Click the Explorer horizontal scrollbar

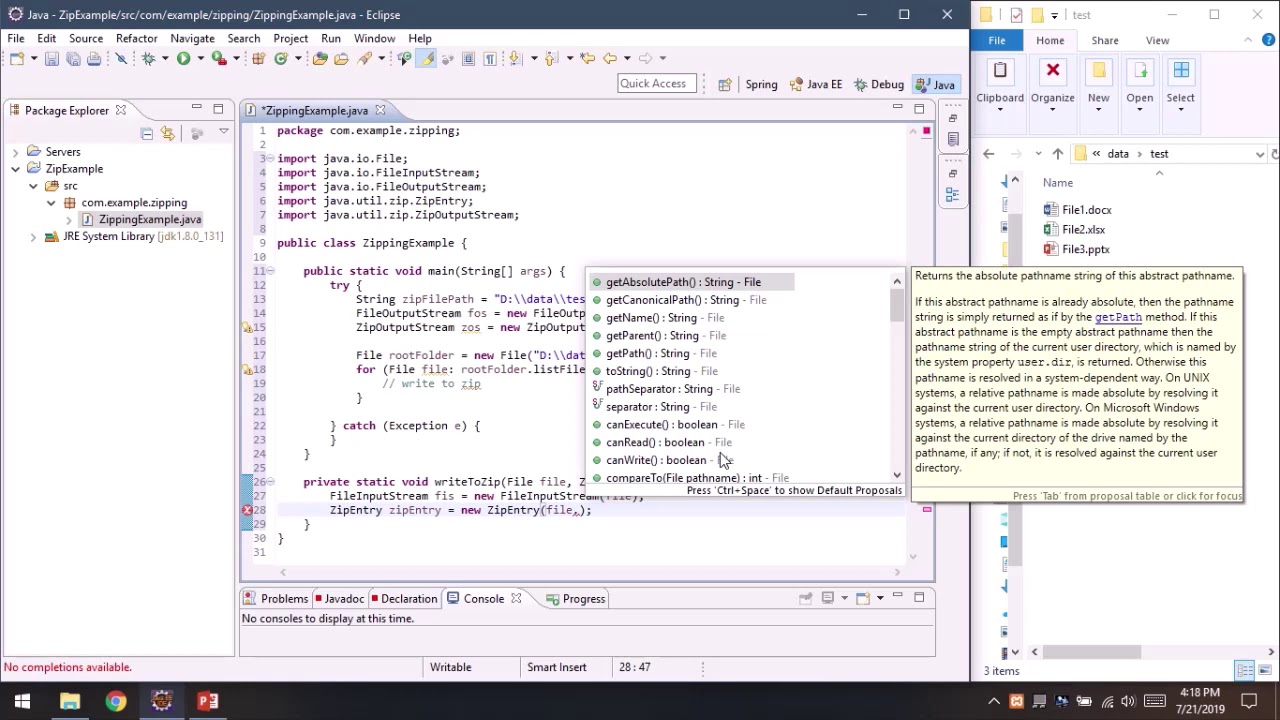click(1093, 652)
